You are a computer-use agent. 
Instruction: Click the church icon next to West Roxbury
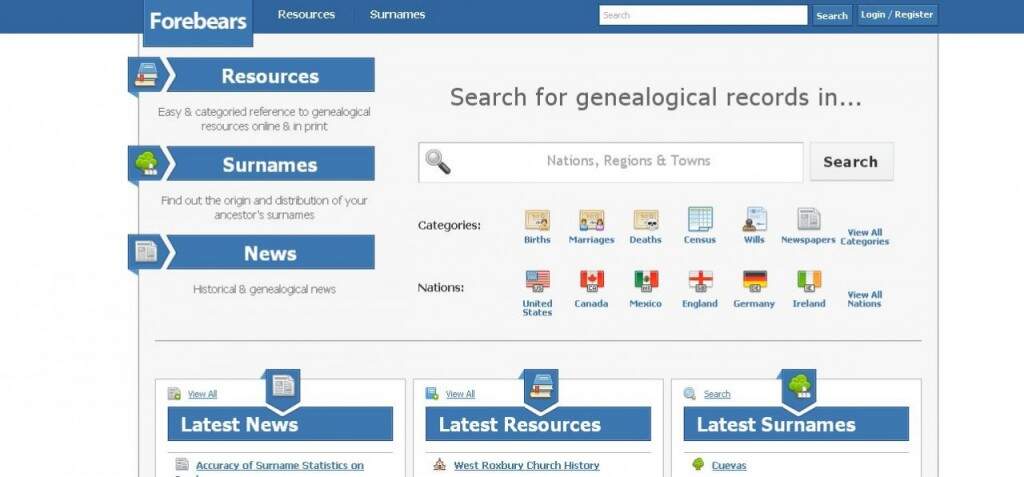pos(440,465)
